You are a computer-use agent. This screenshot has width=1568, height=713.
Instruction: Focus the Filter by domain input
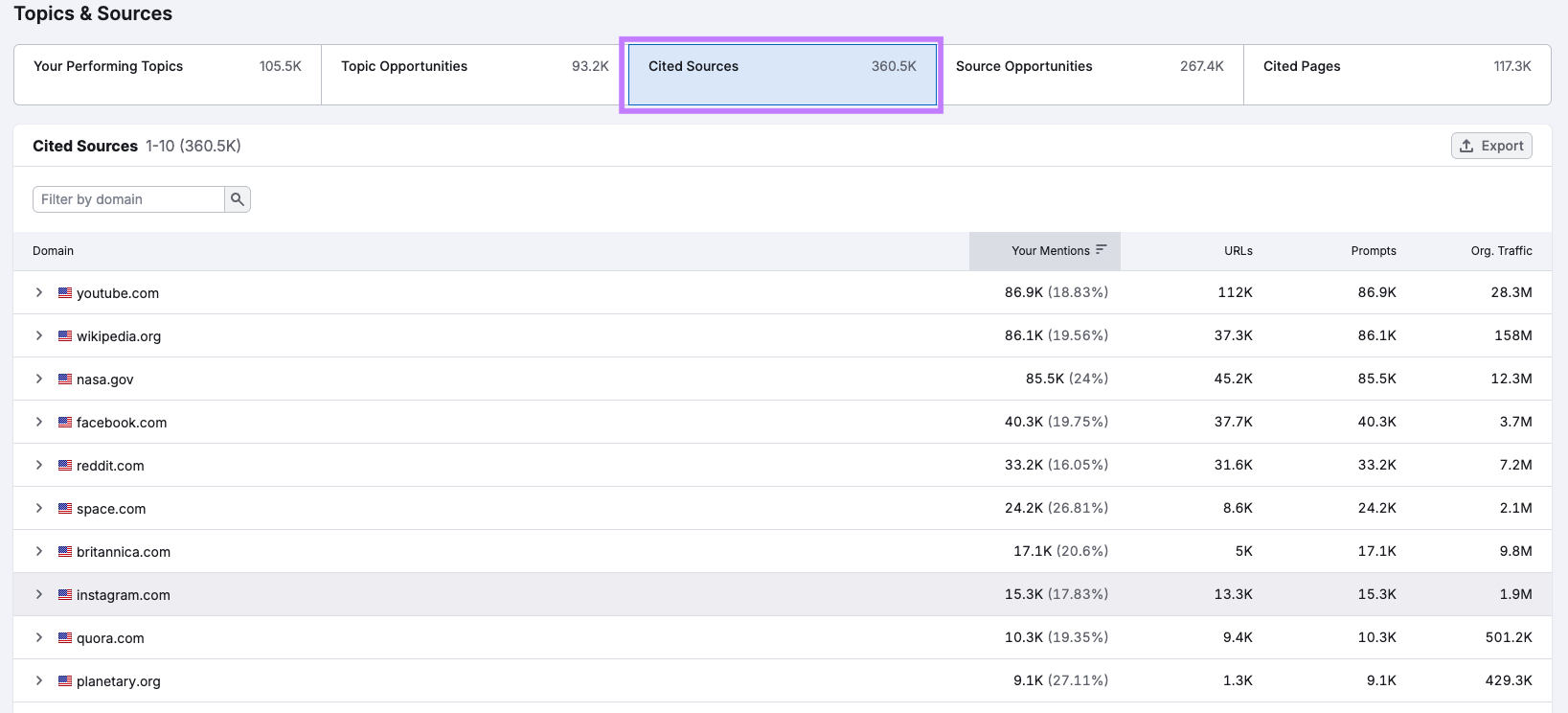click(x=128, y=199)
